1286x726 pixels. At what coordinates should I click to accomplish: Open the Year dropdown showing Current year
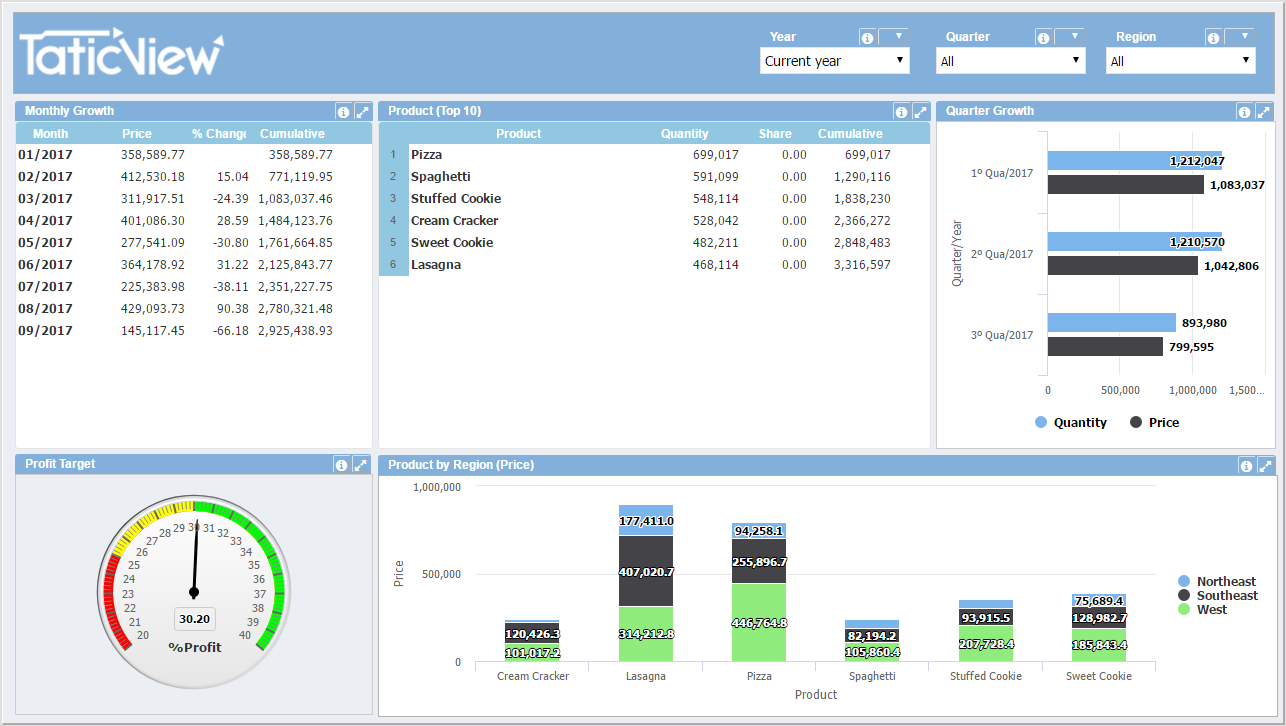[834, 60]
